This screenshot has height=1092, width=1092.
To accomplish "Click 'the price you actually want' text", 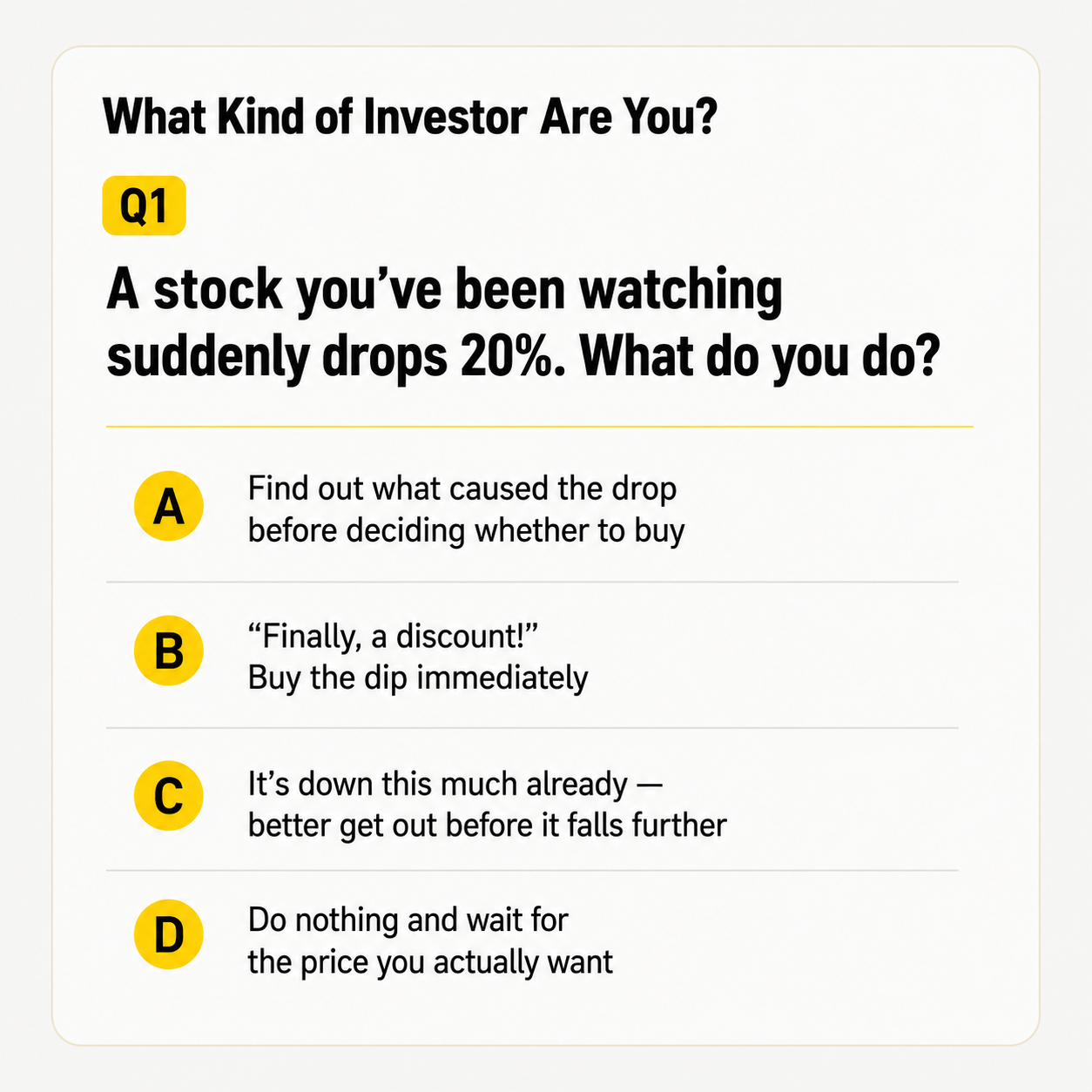I will pyautogui.click(x=430, y=962).
